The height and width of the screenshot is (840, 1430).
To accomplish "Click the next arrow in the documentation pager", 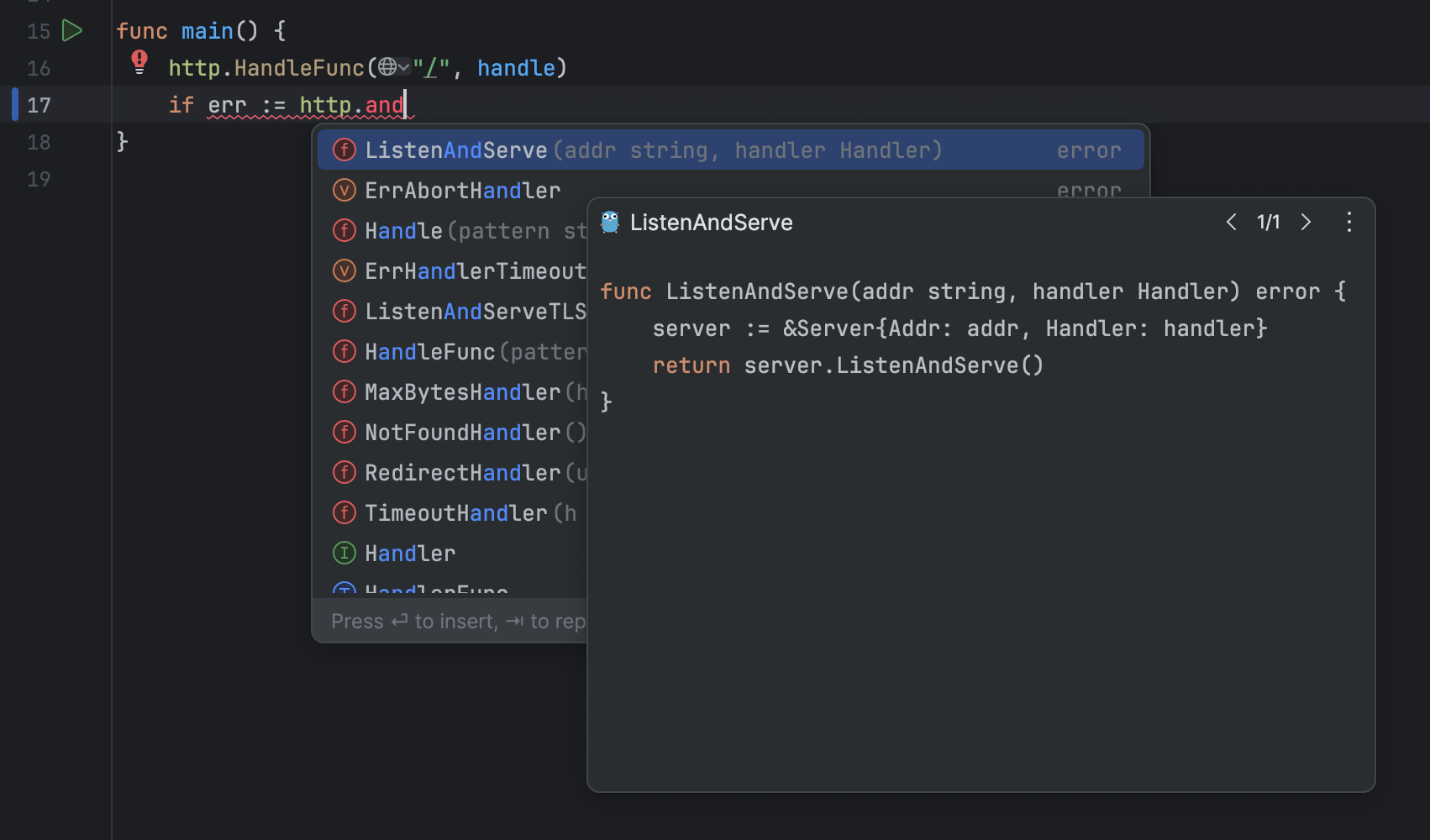I will (x=1305, y=222).
